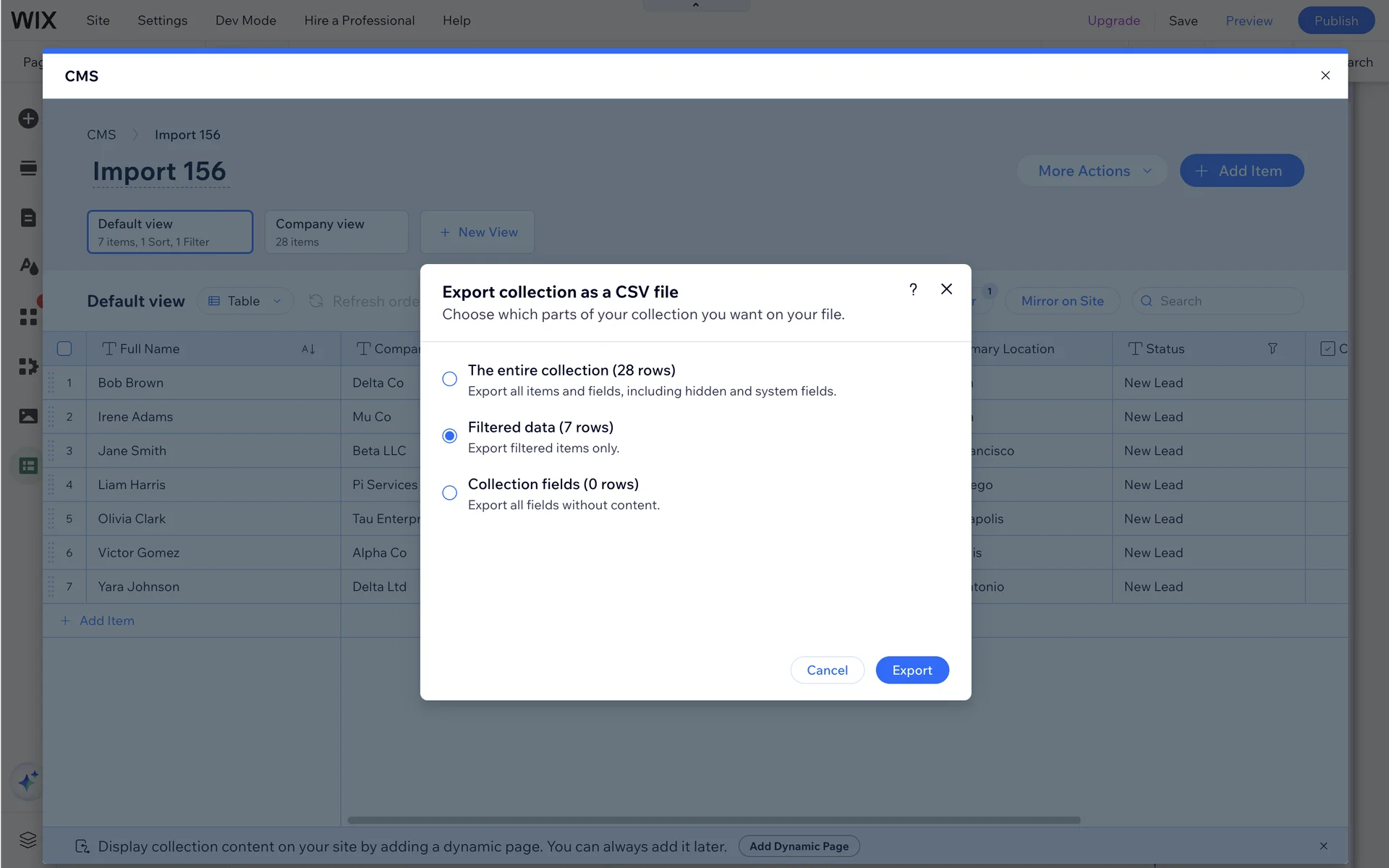The image size is (1389, 868).
Task: Toggle the select-all rows checkbox in header
Action: click(x=64, y=349)
